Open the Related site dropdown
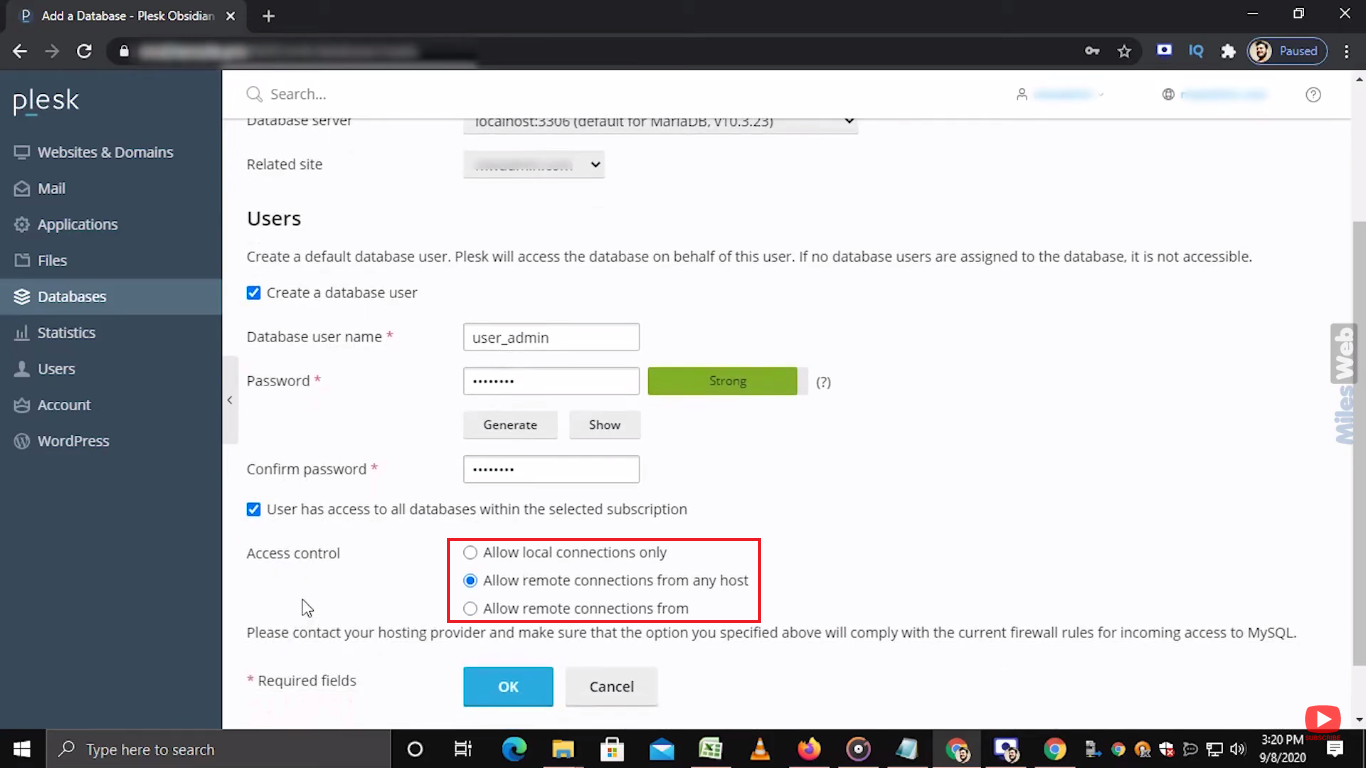Screen dimensions: 1366x768 (534, 164)
